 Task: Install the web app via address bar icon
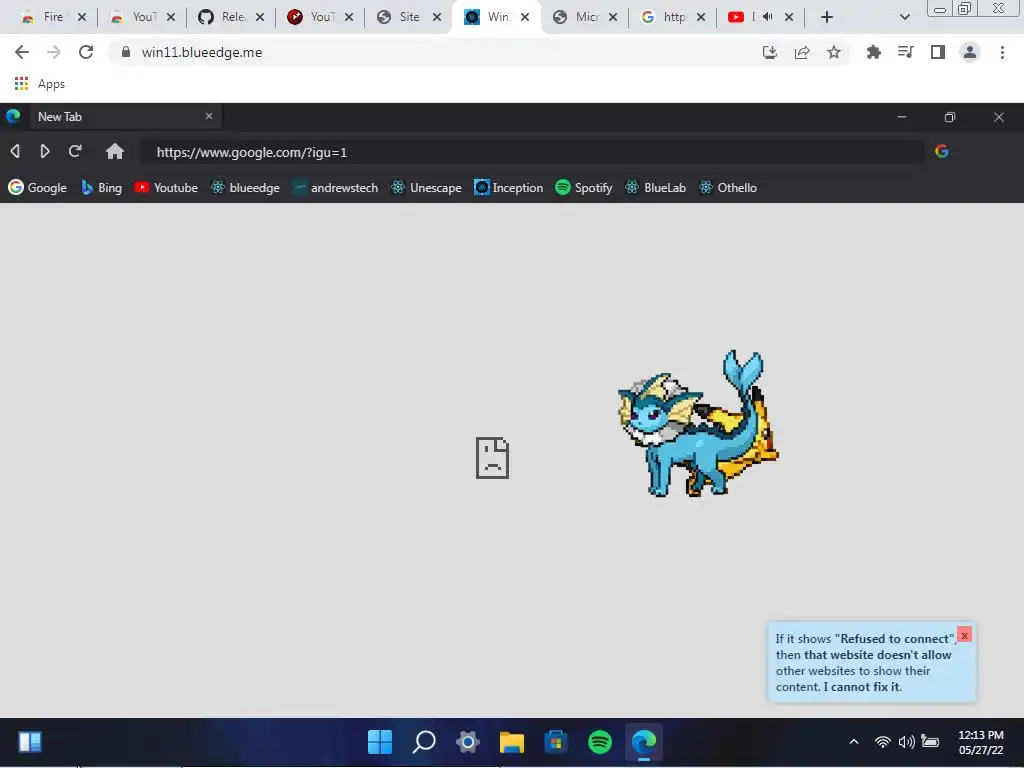pos(770,52)
